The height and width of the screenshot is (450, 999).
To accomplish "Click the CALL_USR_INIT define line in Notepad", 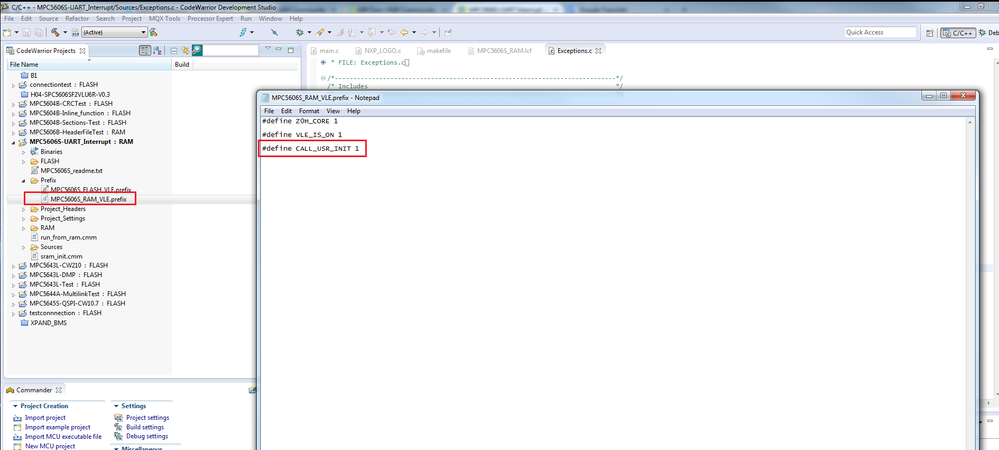I will [311, 149].
